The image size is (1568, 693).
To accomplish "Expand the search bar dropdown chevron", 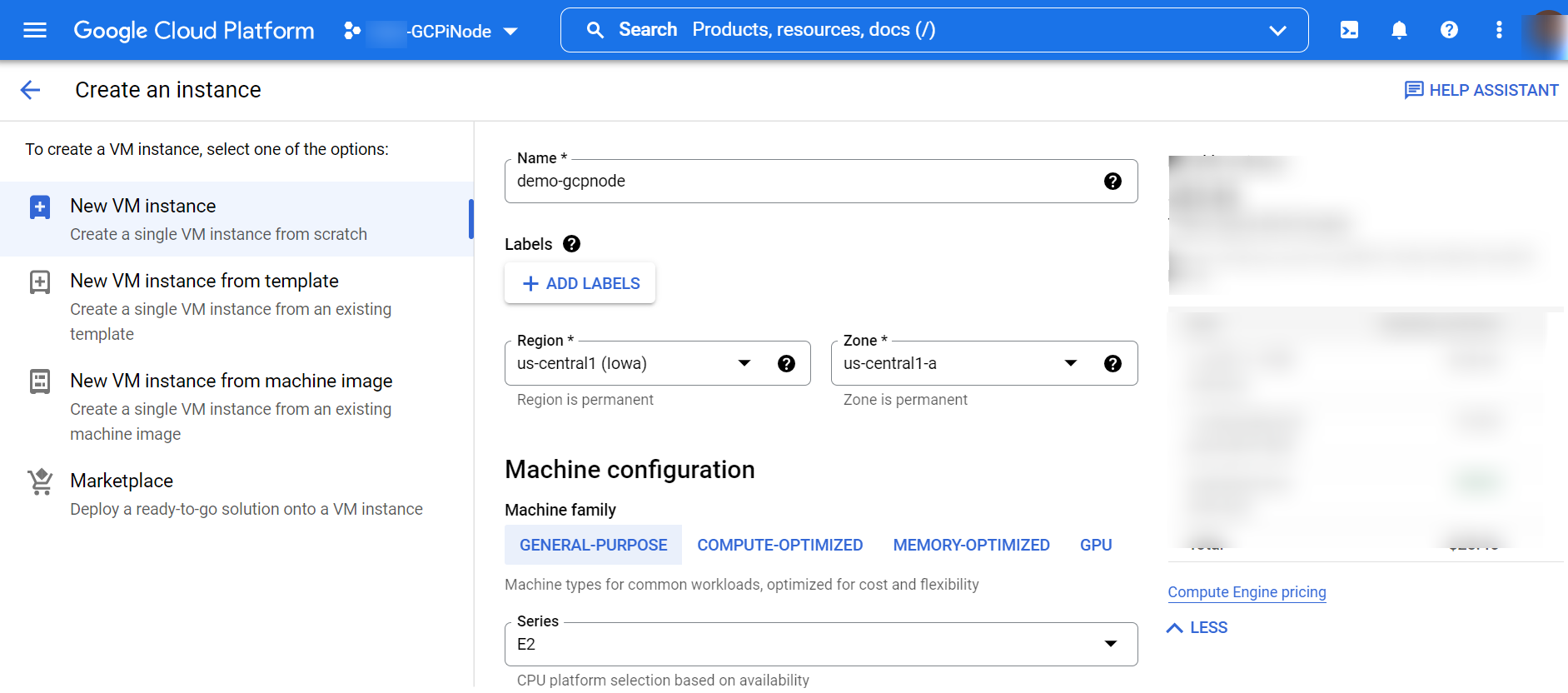I will (1277, 31).
